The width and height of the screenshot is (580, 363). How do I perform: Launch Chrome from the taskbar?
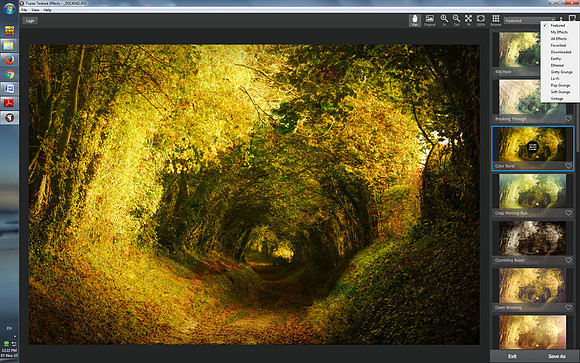click(x=9, y=74)
